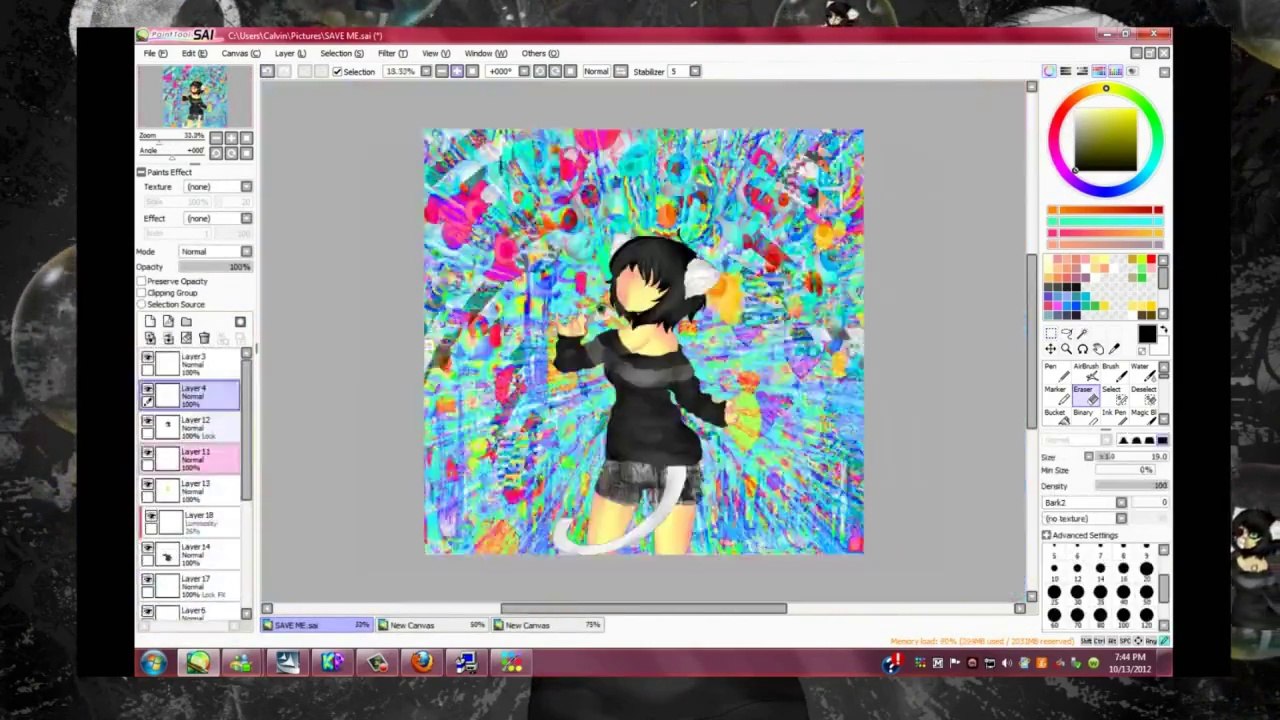Select the eyedropper color picker tool
The height and width of the screenshot is (720, 1280).
click(1114, 349)
